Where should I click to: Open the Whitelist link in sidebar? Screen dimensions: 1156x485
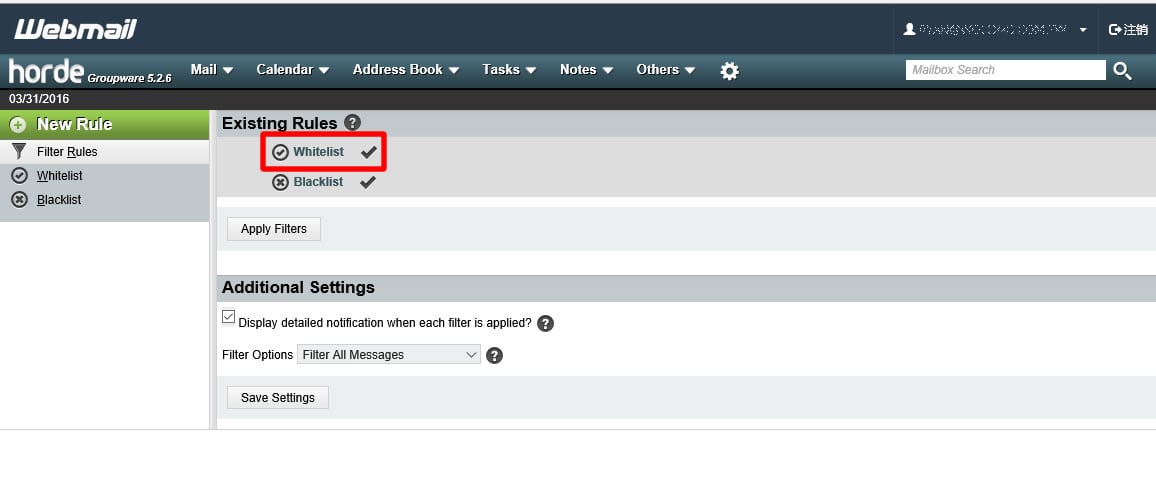click(x=59, y=176)
